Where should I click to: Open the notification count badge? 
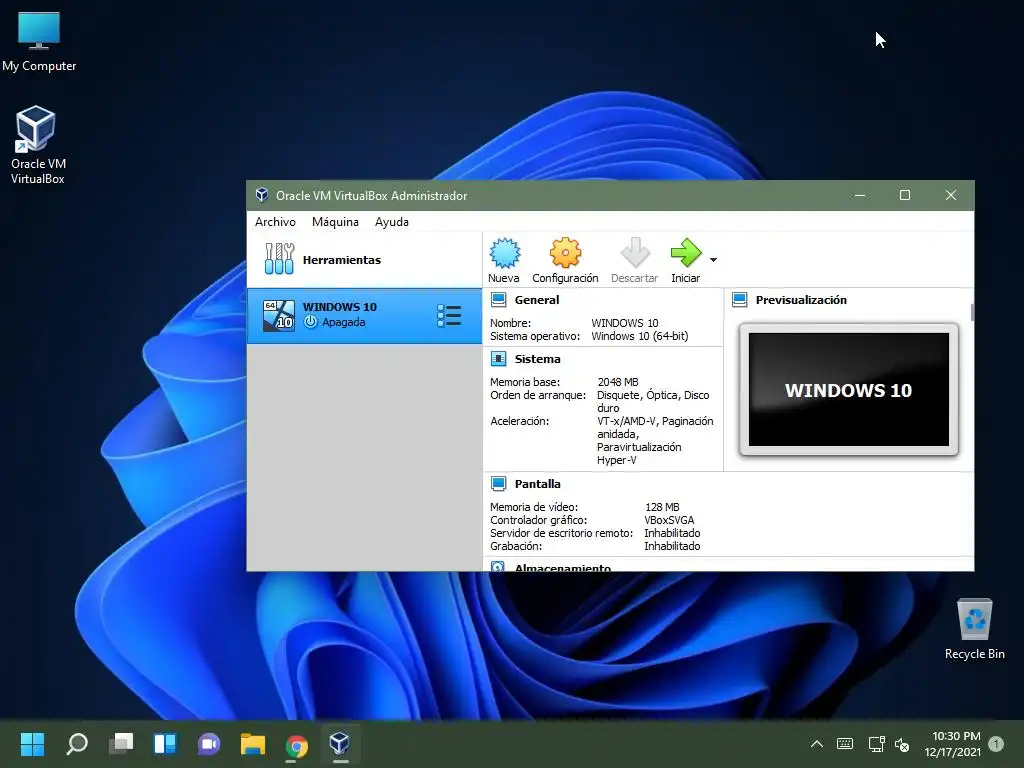(996, 744)
